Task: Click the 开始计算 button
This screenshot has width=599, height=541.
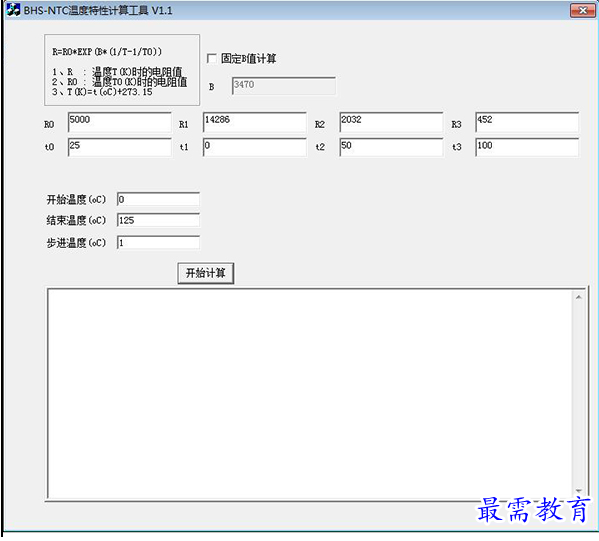Action: (206, 273)
